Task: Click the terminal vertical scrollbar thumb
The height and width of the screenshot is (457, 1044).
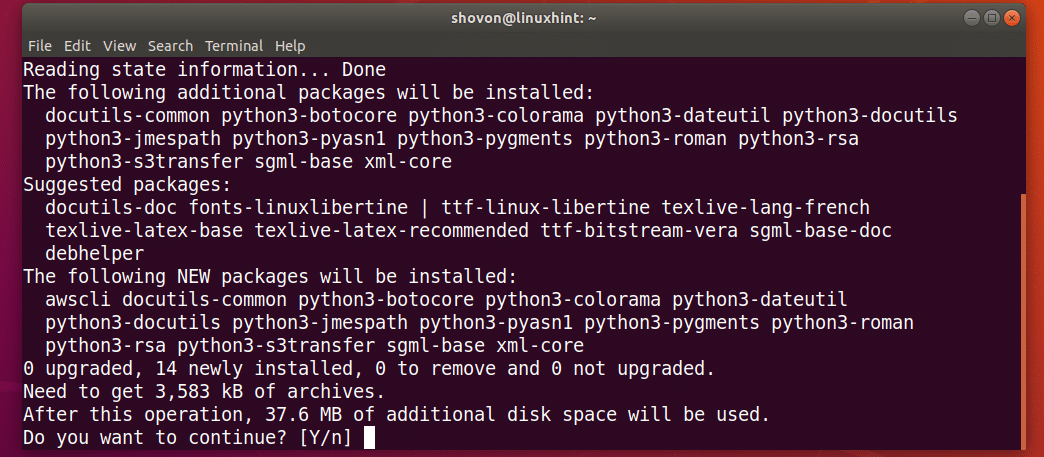Action: [x=1023, y=321]
